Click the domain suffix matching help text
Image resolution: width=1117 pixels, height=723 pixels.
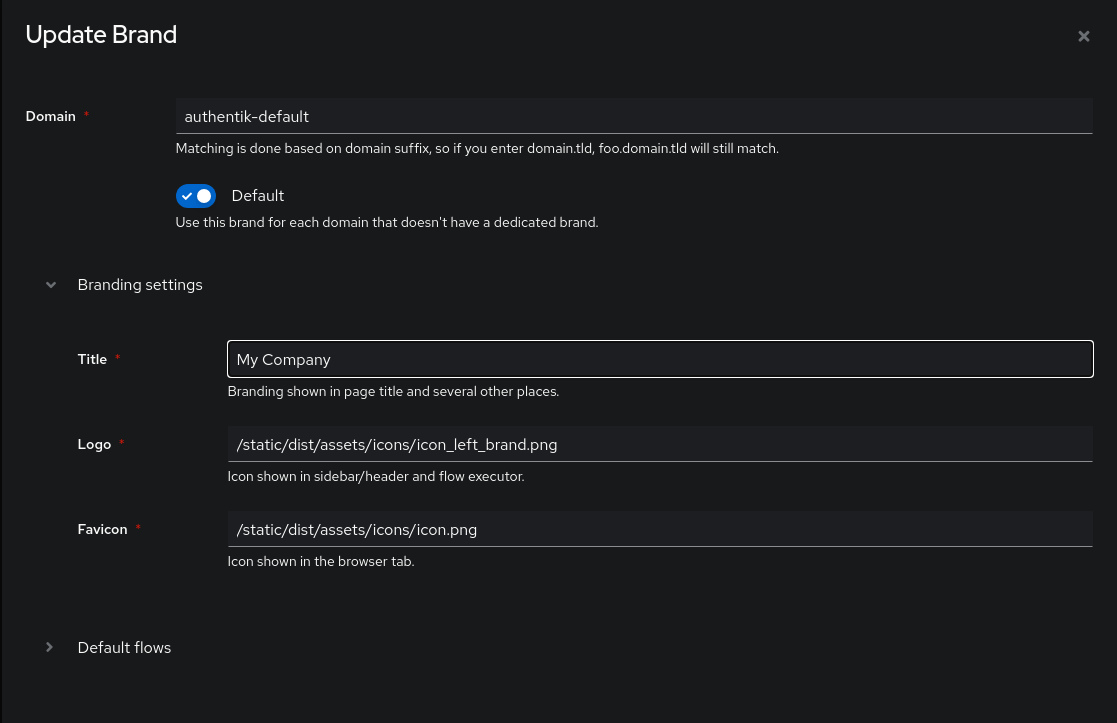click(x=476, y=148)
